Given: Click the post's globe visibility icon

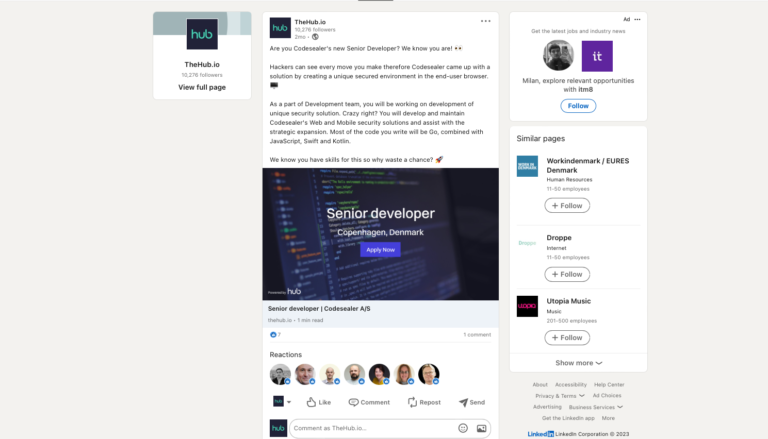Looking at the screenshot, I should click(x=315, y=37).
